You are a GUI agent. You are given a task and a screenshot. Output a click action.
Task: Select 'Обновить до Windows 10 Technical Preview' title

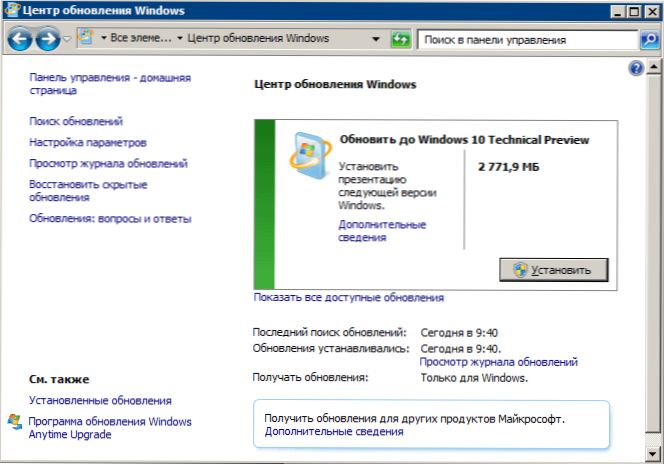pos(464,140)
